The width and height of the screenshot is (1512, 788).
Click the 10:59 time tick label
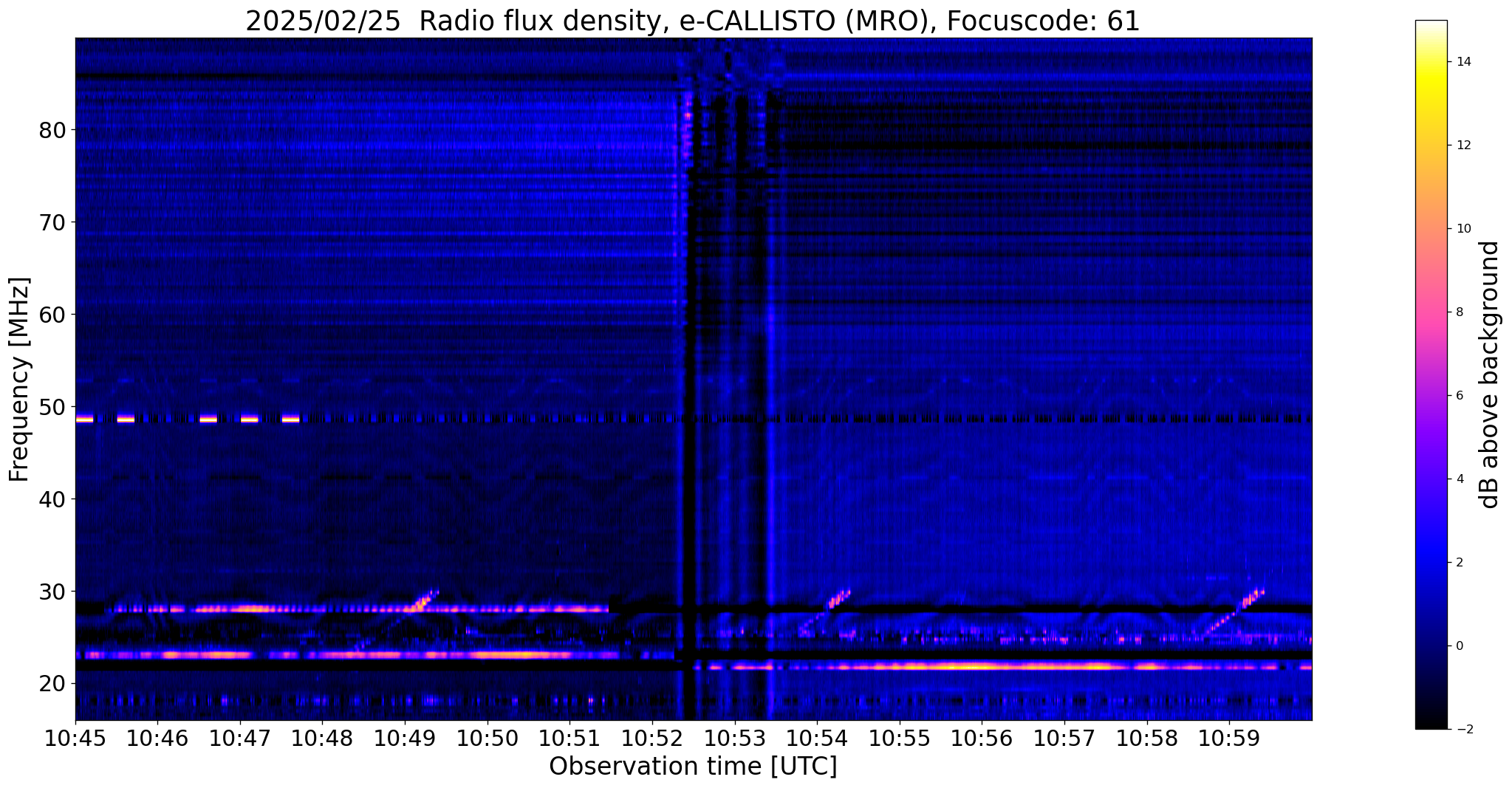(1229, 739)
